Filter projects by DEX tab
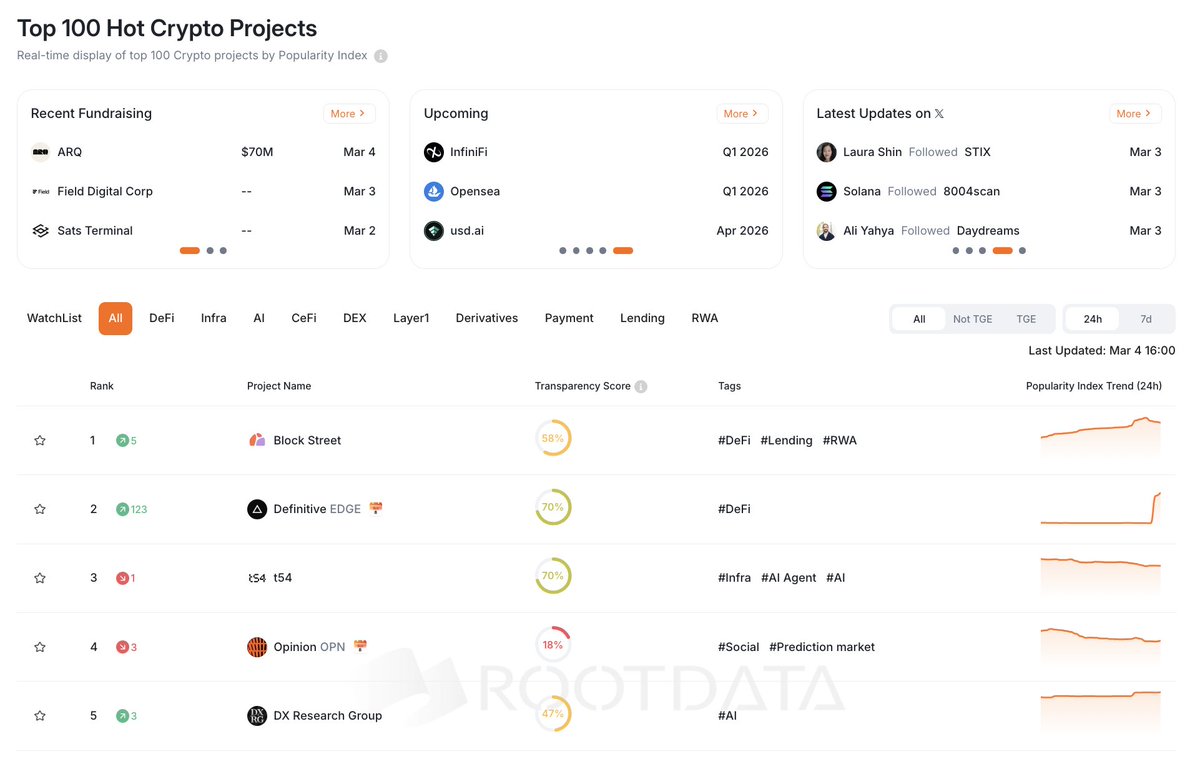Screen dimensions: 1200x759 [x=355, y=318]
